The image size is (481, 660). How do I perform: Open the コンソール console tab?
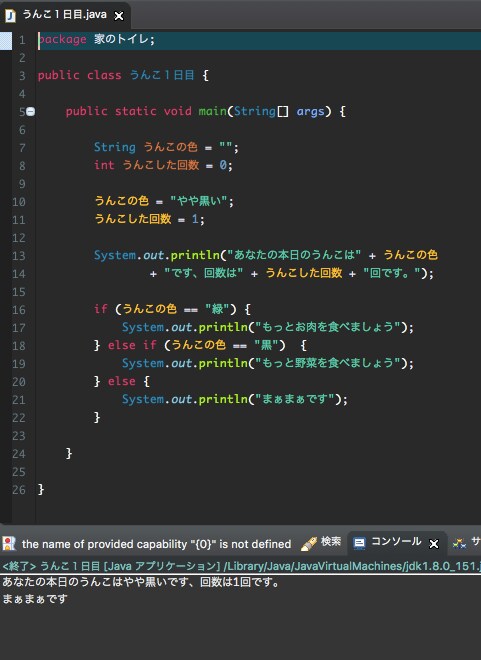coord(396,541)
